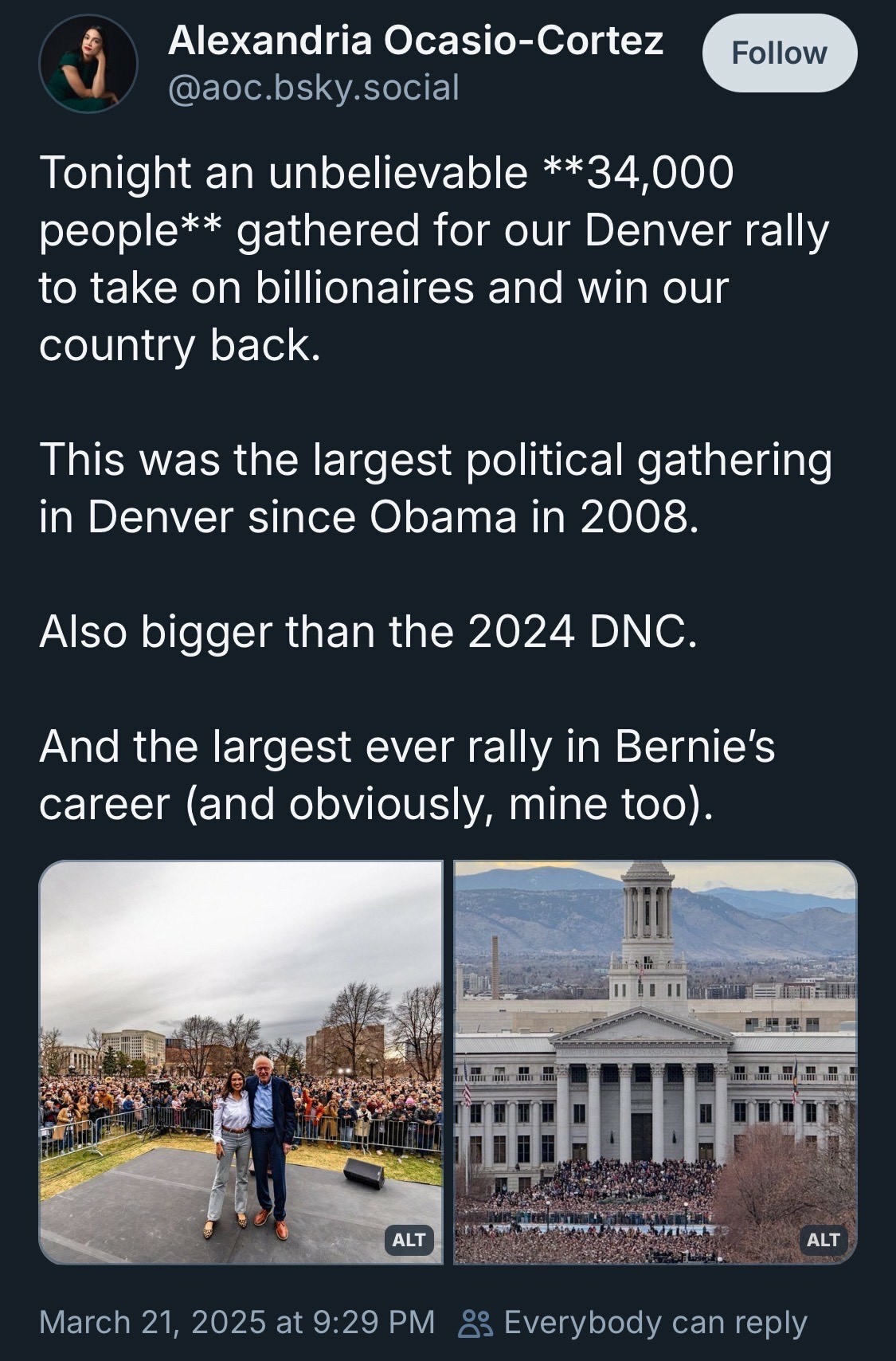The image size is (896, 1361).
Task: Click the line about the 2024 DNC
Action: coord(368,632)
